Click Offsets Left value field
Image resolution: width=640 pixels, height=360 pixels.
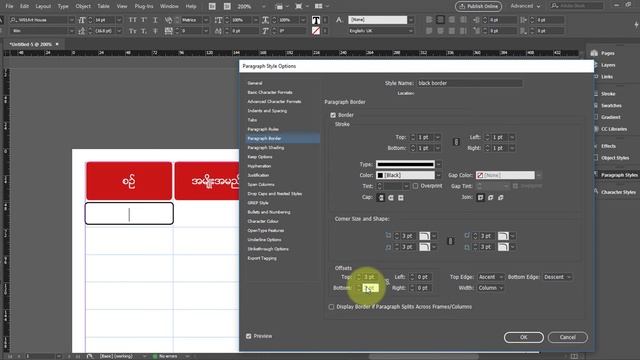[x=424, y=277]
